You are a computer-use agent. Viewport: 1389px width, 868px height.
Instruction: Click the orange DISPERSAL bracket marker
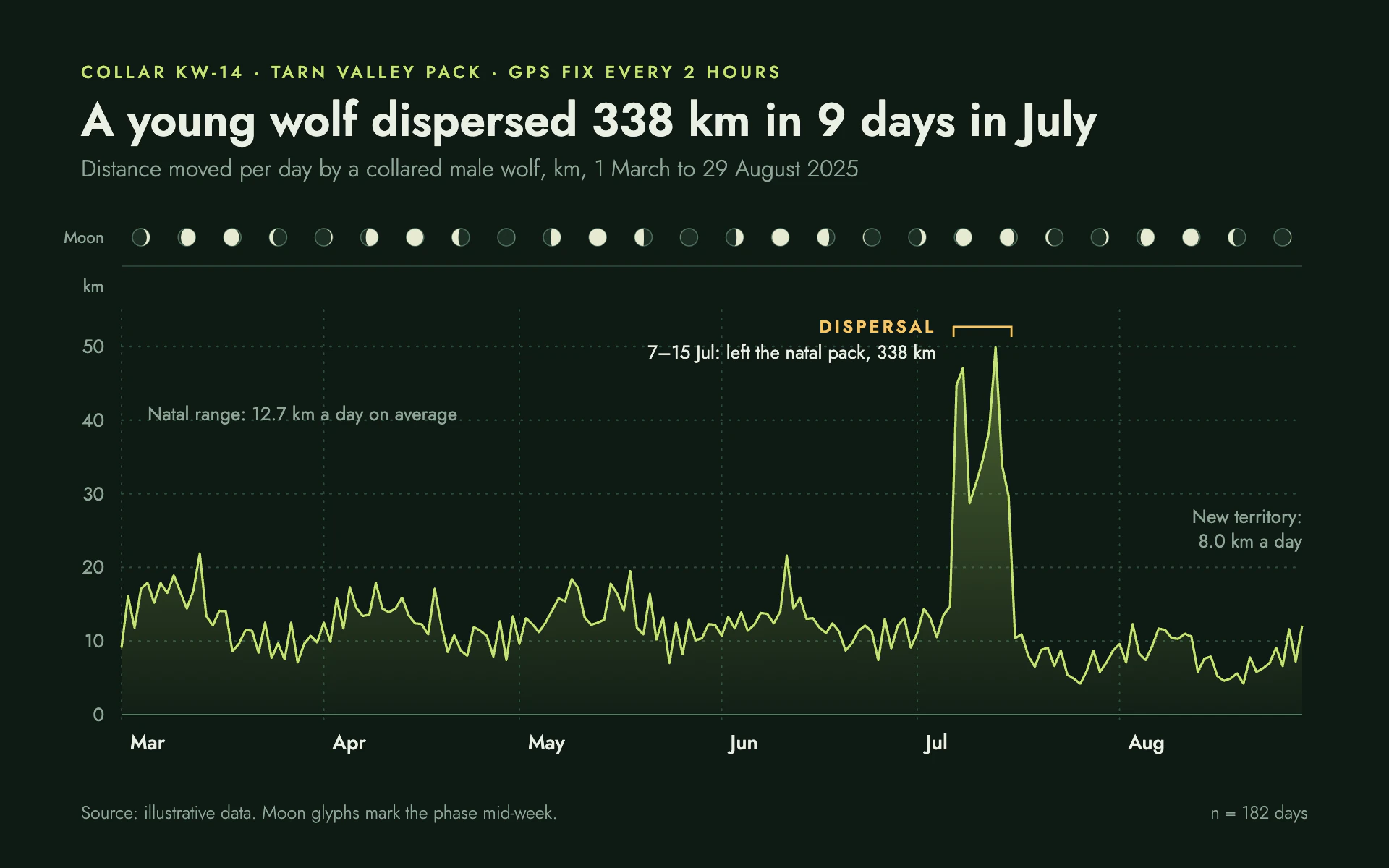982,331
